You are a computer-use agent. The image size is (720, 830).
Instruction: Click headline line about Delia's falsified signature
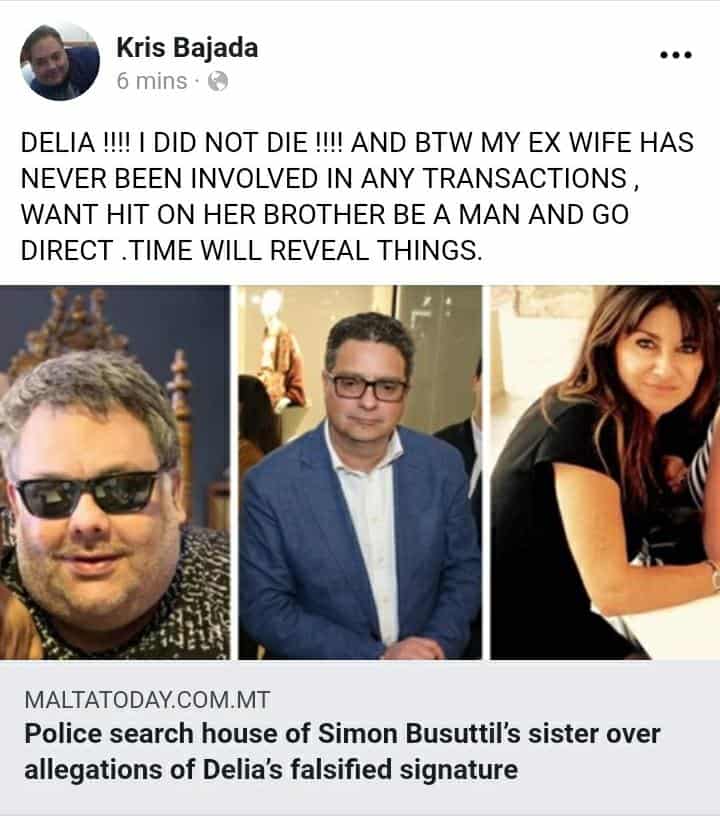click(x=271, y=769)
